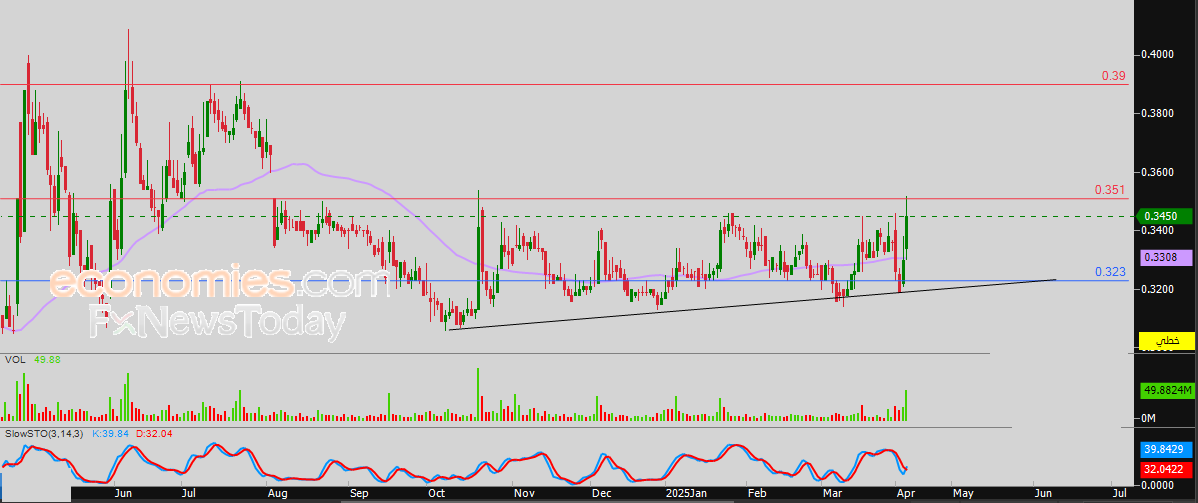This screenshot has width=1198, height=503.
Task: Click the K:39.84 stochastic reading
Action: (x=112, y=434)
